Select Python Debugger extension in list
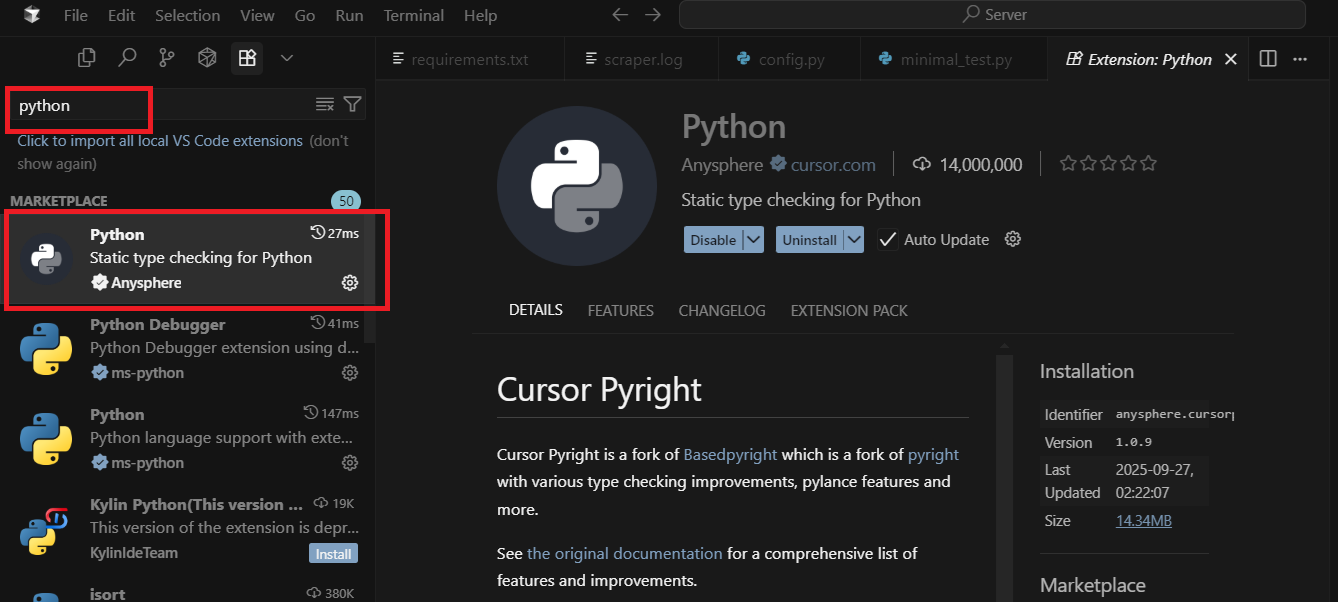The height and width of the screenshot is (602, 1338). pos(187,348)
